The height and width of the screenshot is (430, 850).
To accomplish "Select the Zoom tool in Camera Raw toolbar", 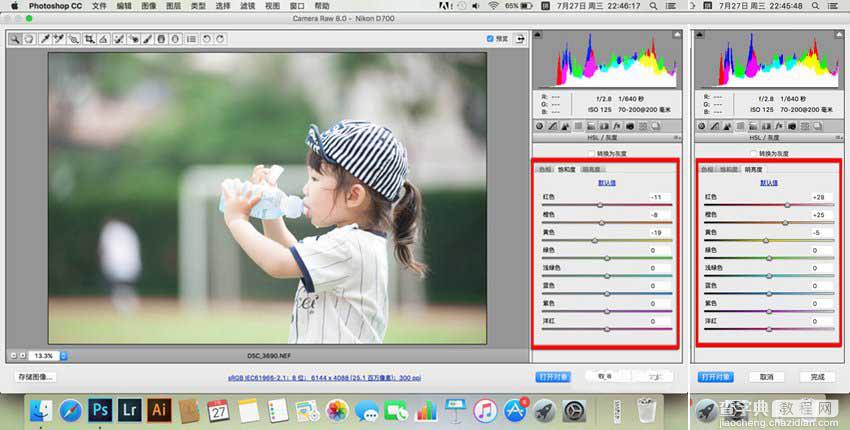I will coord(15,39).
